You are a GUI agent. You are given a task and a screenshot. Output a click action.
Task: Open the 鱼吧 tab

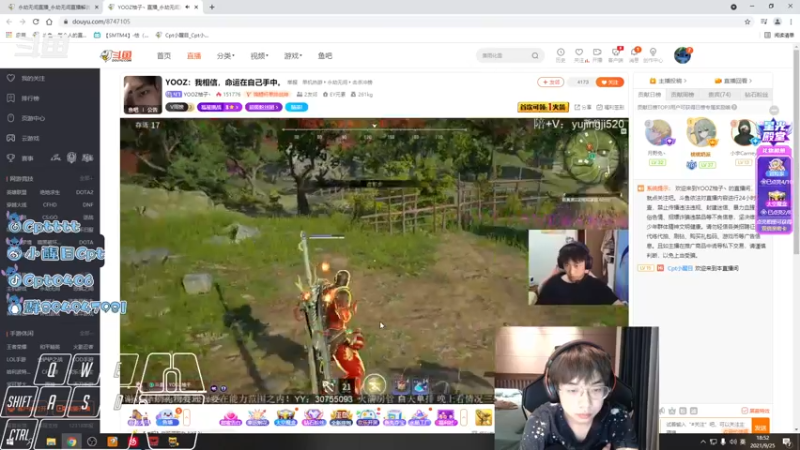coord(325,56)
